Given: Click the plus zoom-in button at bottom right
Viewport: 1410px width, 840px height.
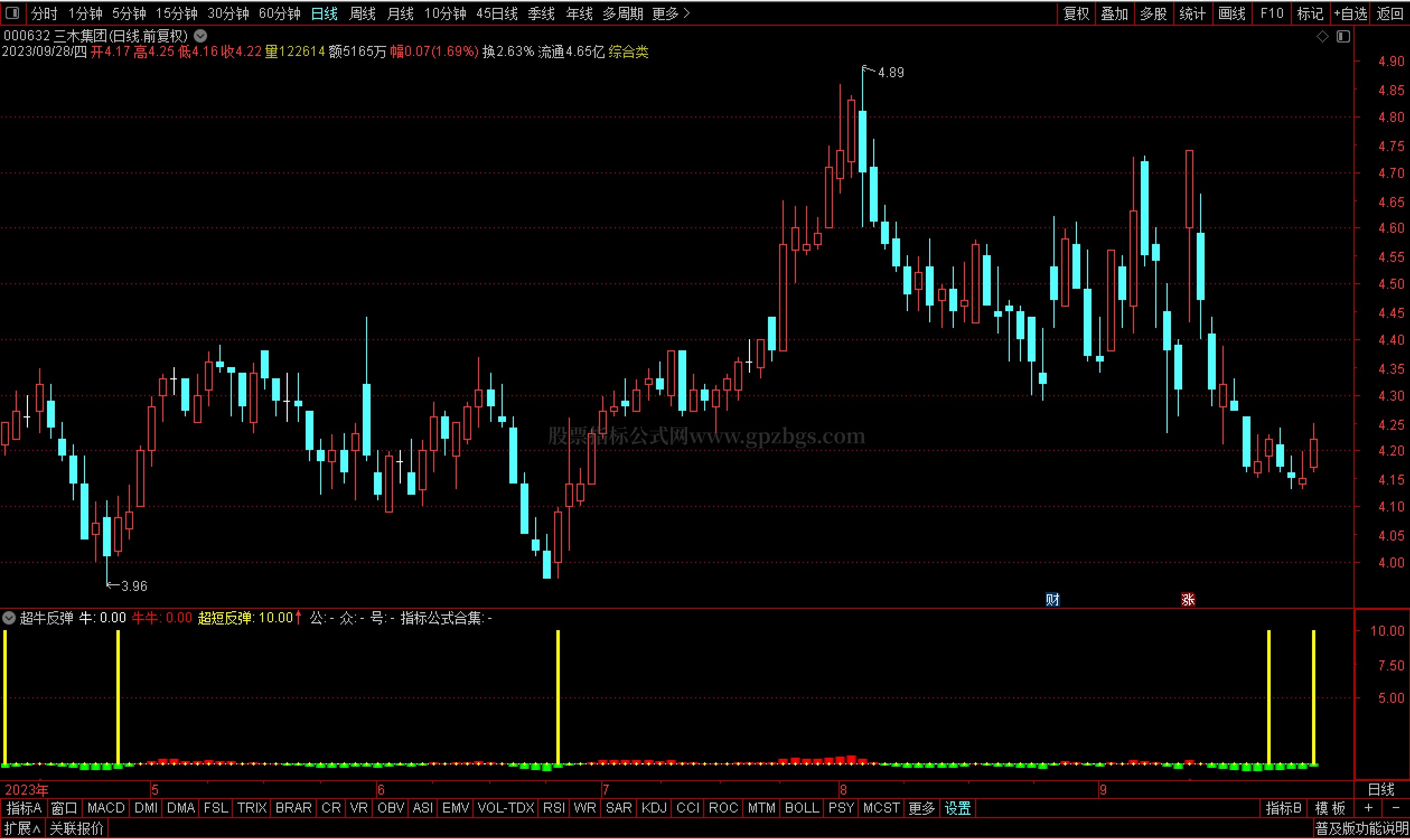Looking at the screenshot, I should click(1368, 808).
